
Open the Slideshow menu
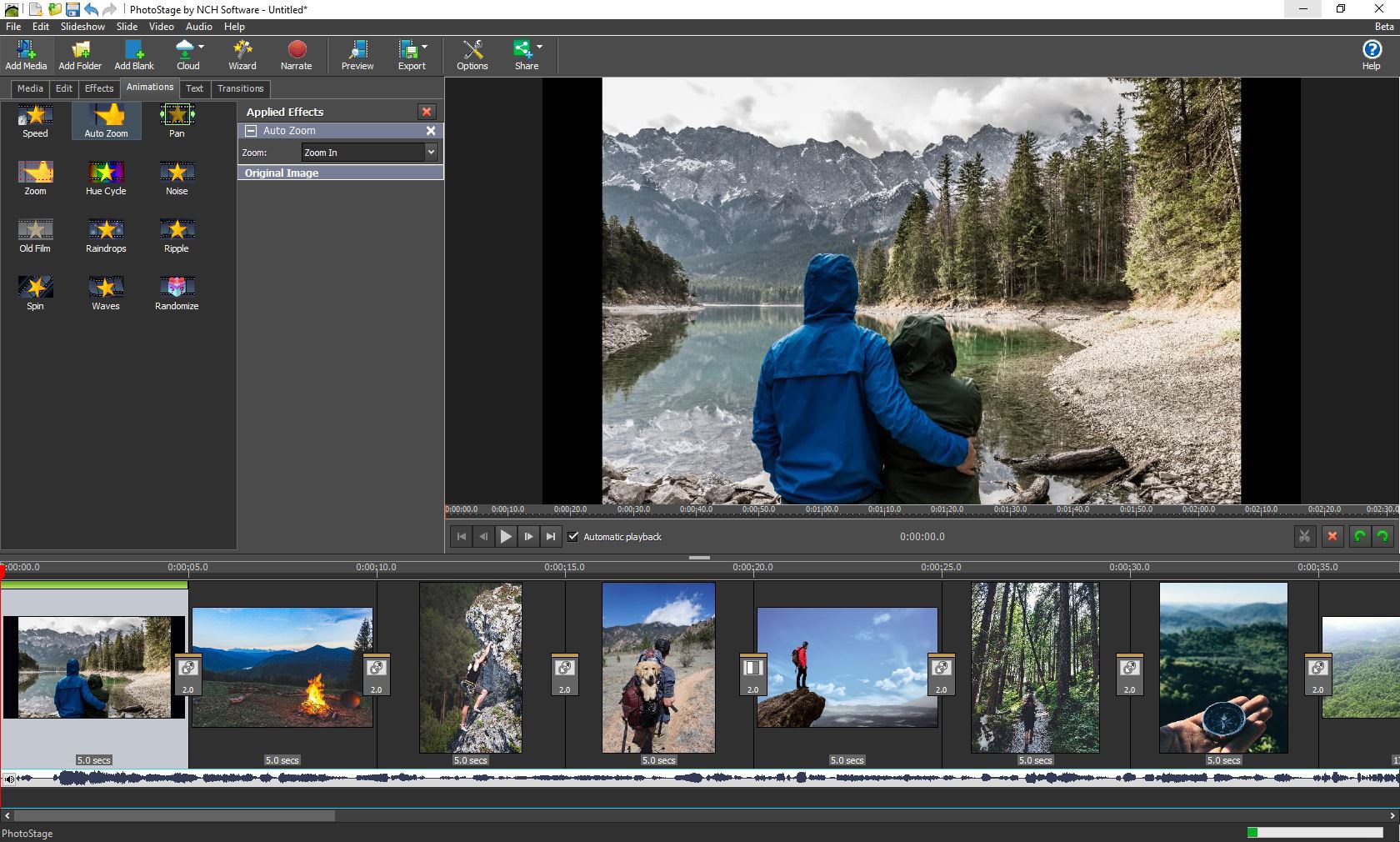82,26
